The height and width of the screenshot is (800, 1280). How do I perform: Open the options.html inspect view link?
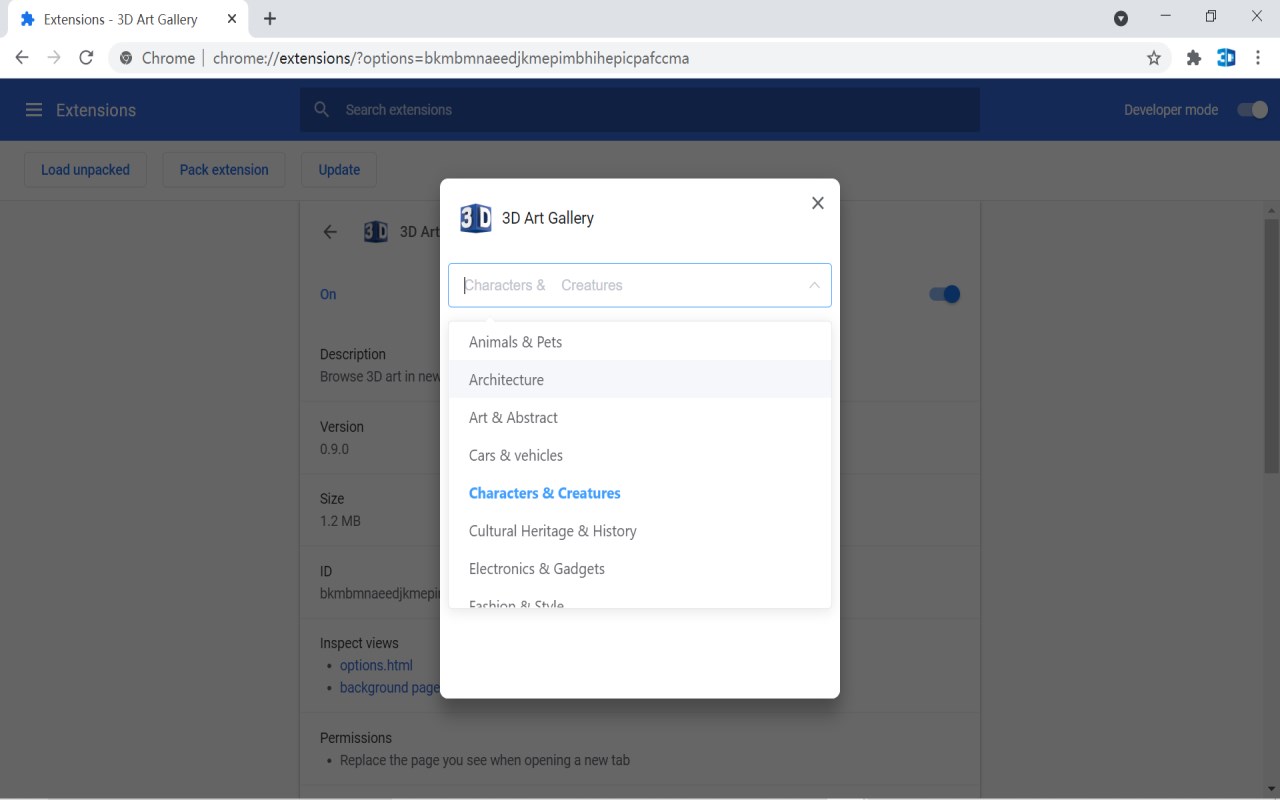pyautogui.click(x=376, y=666)
